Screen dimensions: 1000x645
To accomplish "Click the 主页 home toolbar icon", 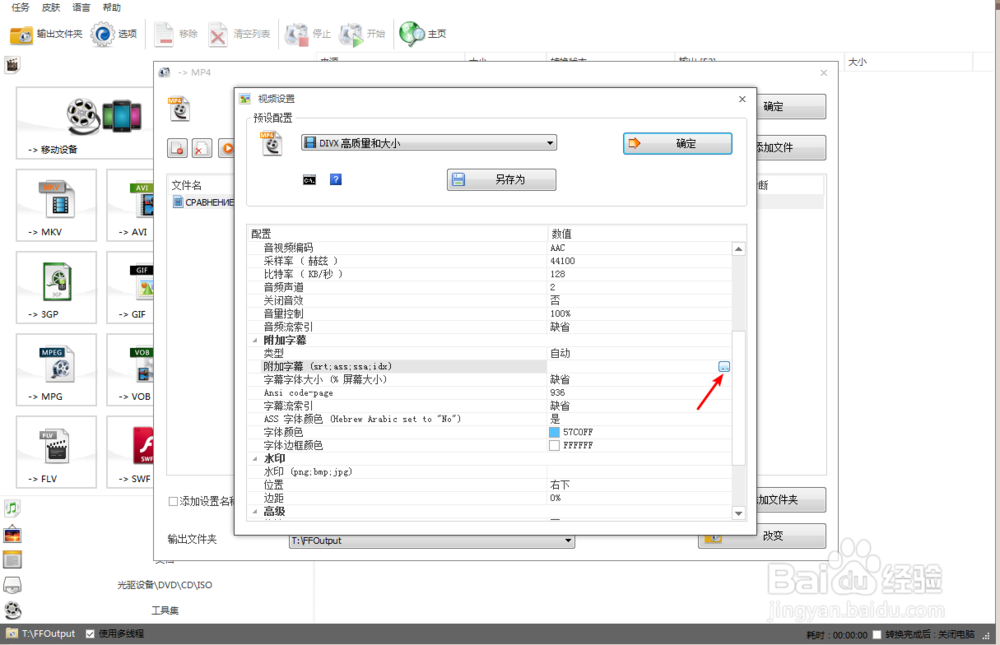I will pos(412,33).
